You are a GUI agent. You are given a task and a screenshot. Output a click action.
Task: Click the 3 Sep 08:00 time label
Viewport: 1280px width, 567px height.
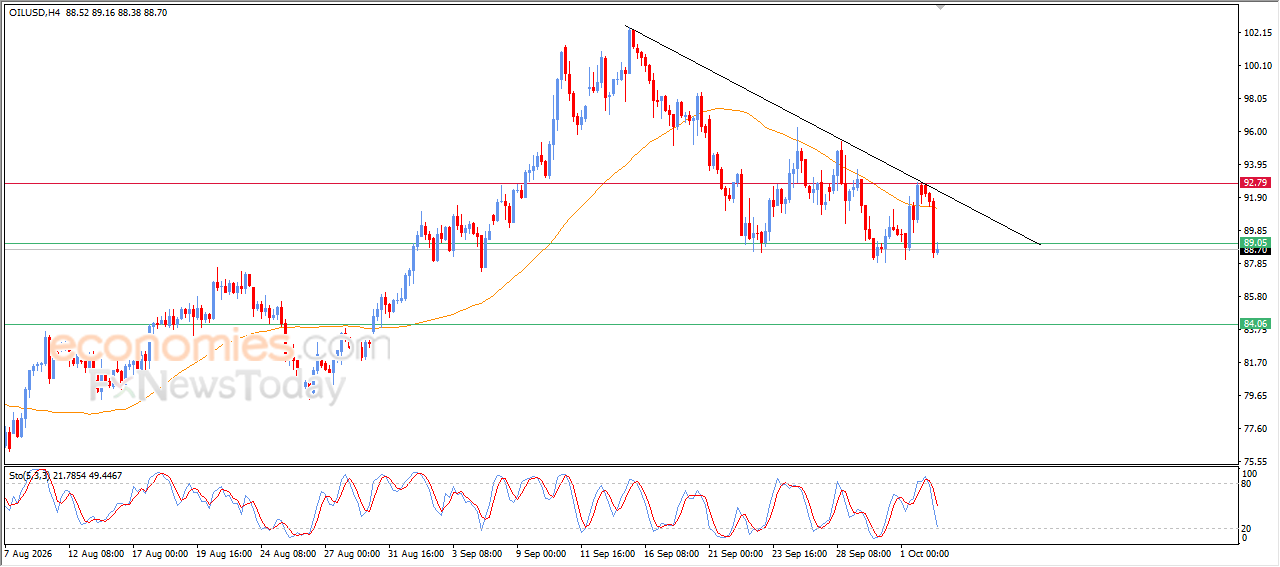[477, 553]
